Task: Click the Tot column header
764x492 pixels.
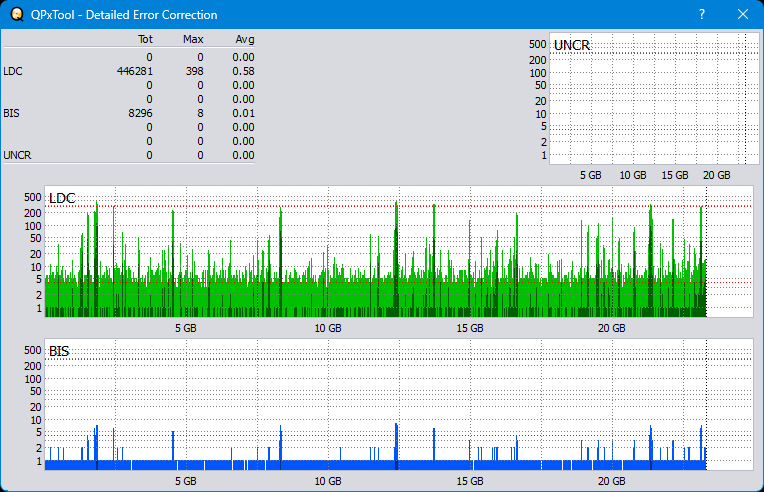Action: point(145,39)
